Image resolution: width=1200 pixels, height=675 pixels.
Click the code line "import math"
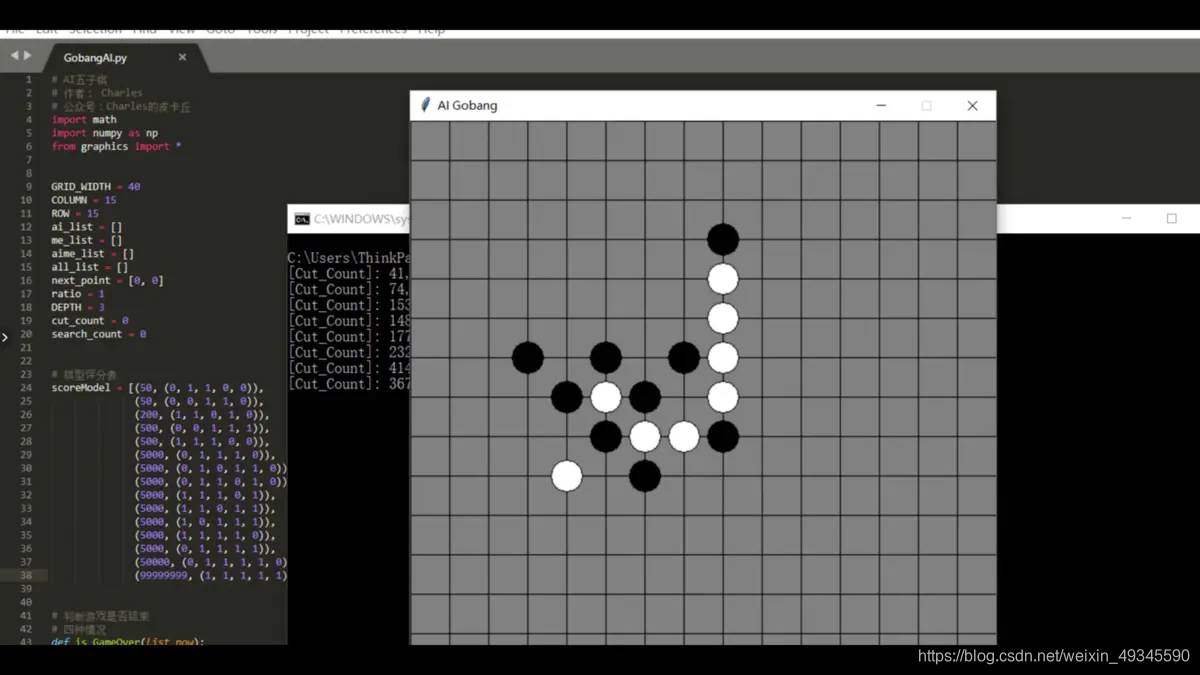tap(84, 119)
